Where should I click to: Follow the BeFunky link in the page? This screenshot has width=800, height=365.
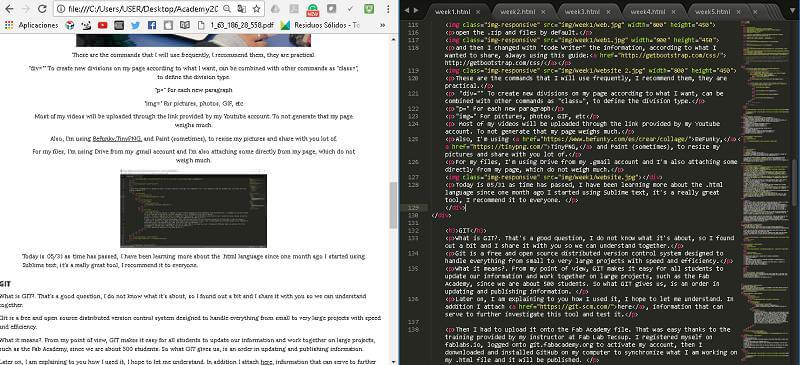(104, 139)
